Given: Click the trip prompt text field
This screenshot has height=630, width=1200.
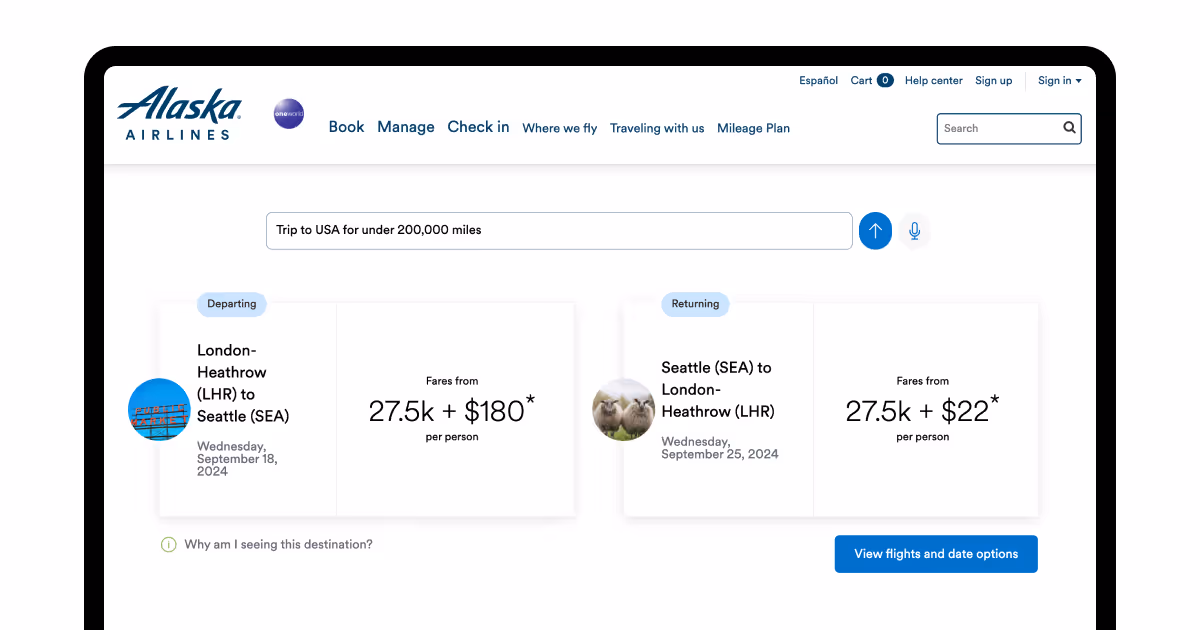Looking at the screenshot, I should (x=559, y=231).
